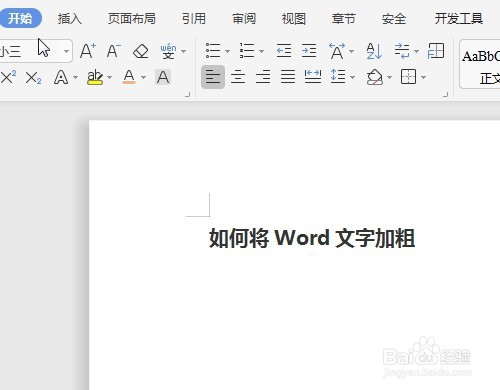Switch to the 视图 tab
Viewport: 500px width, 390px height.
(294, 19)
